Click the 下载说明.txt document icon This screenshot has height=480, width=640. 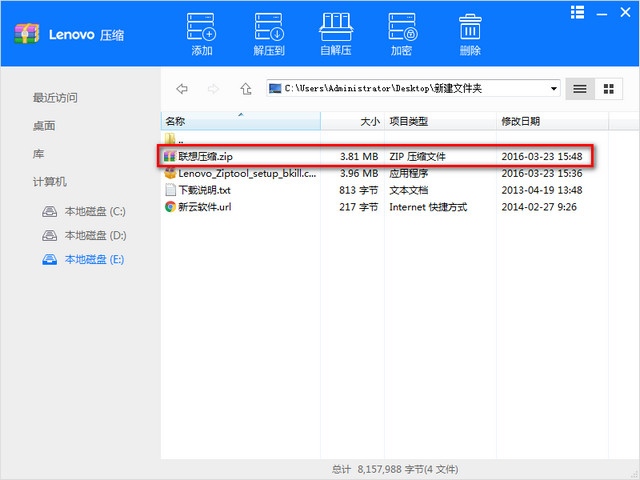coord(170,190)
